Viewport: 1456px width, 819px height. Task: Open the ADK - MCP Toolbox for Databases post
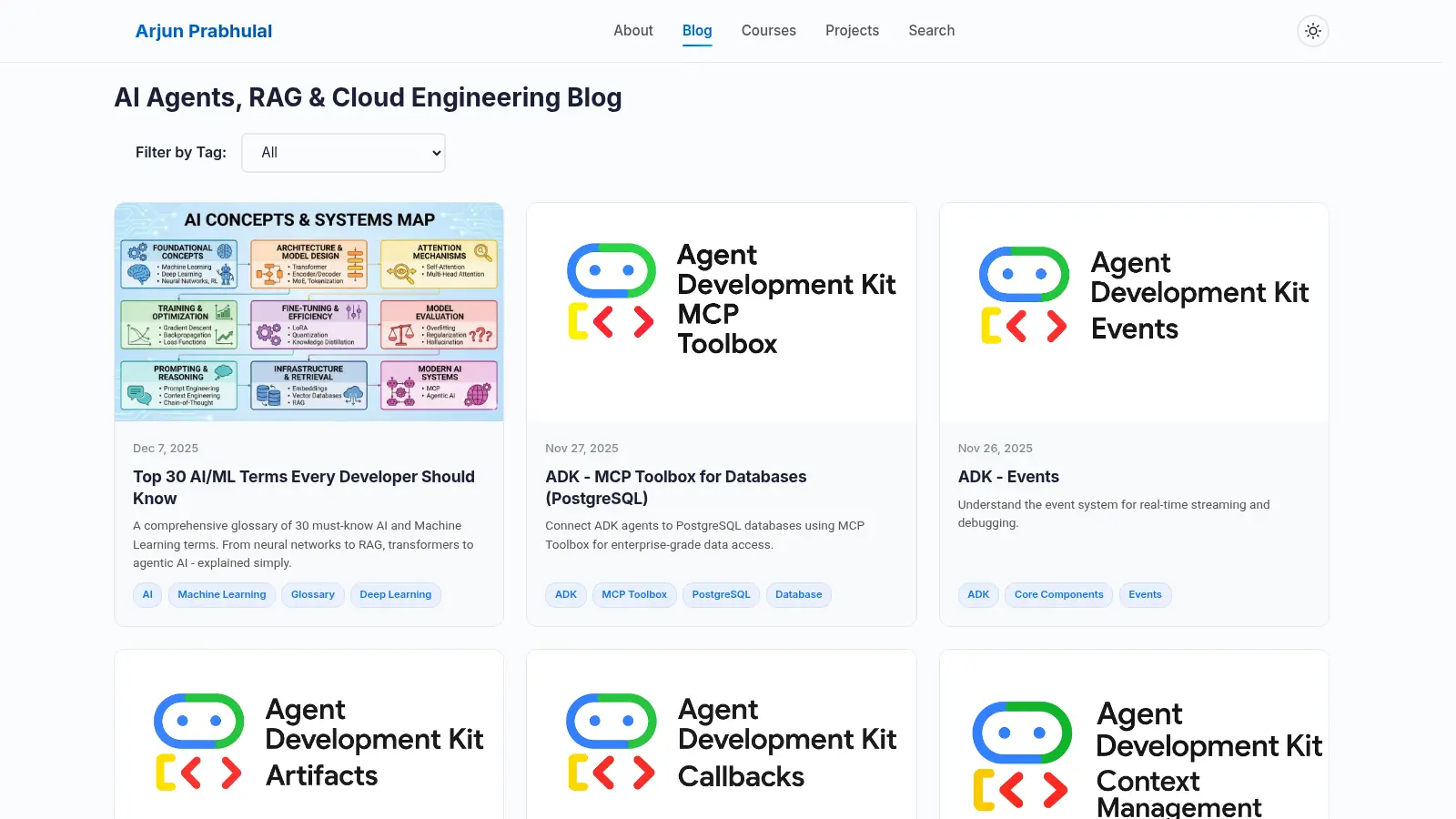(676, 488)
